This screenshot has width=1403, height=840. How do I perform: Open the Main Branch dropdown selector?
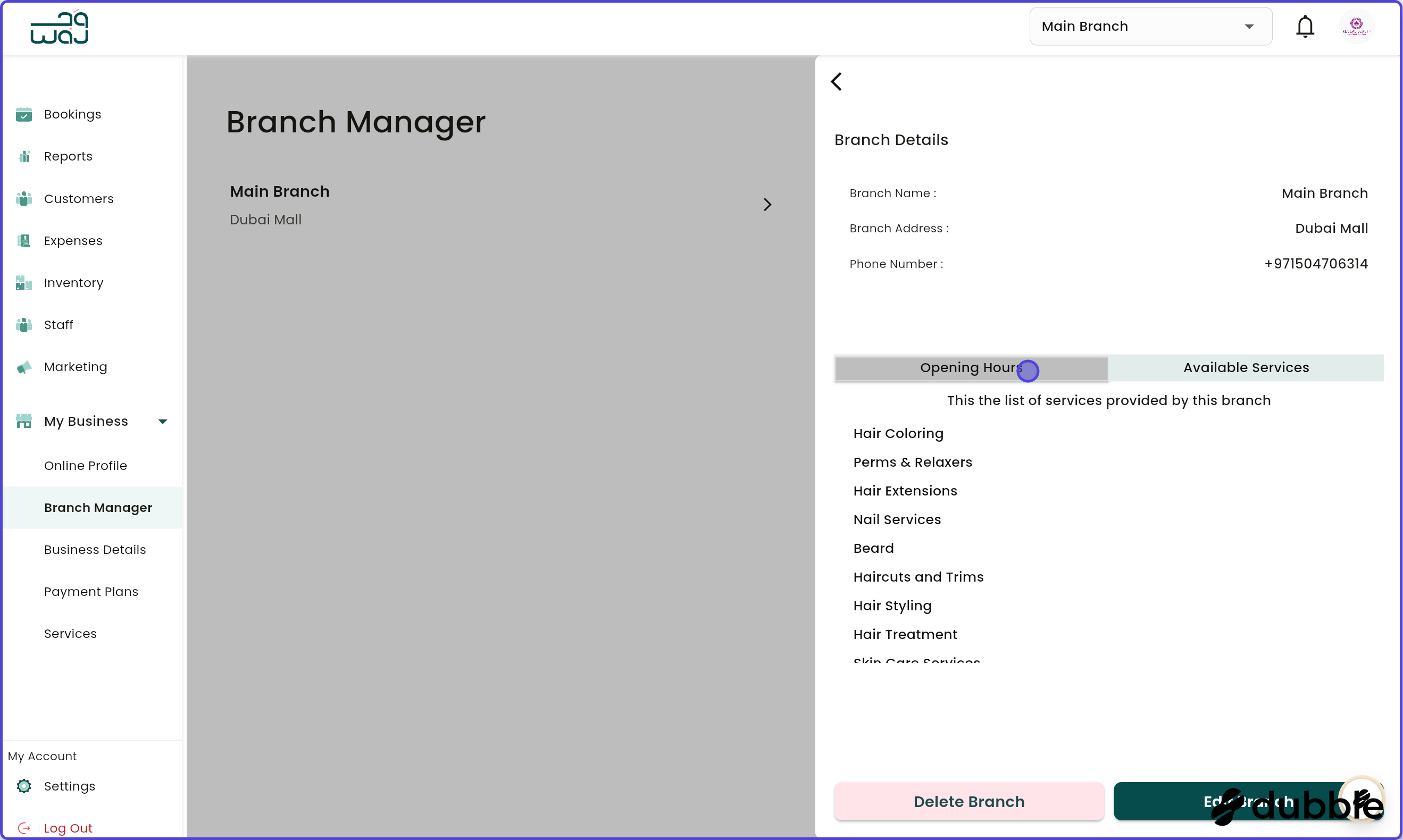tap(1150, 26)
